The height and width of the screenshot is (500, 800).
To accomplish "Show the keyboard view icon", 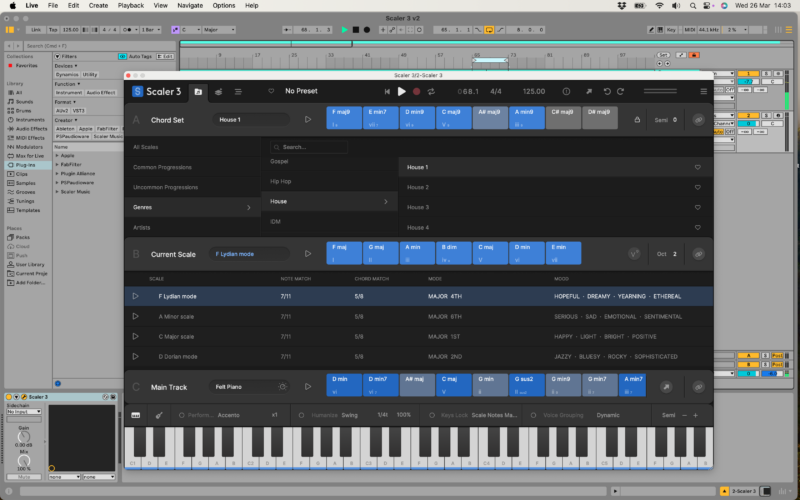I will pos(136,415).
